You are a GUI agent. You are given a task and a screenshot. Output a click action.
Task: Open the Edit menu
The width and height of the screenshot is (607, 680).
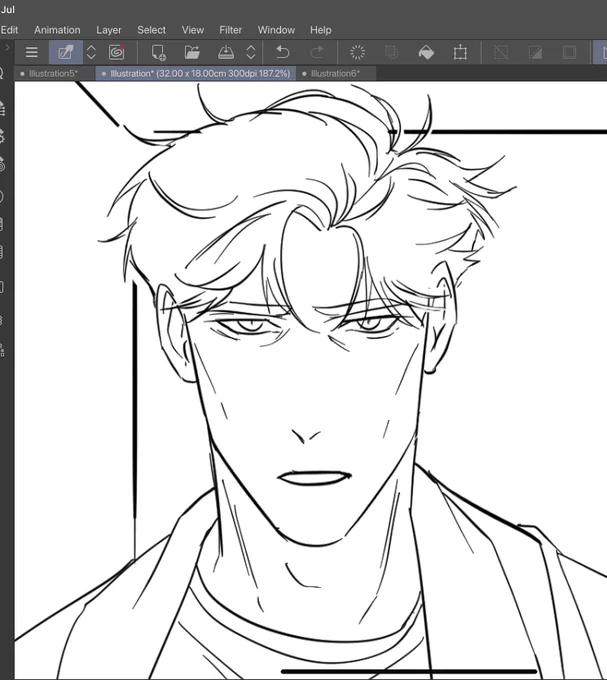tap(9, 30)
